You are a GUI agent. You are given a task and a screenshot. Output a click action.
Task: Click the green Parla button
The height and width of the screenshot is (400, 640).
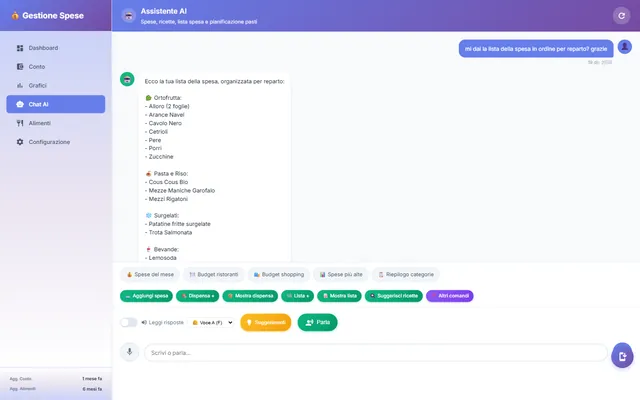[318, 322]
